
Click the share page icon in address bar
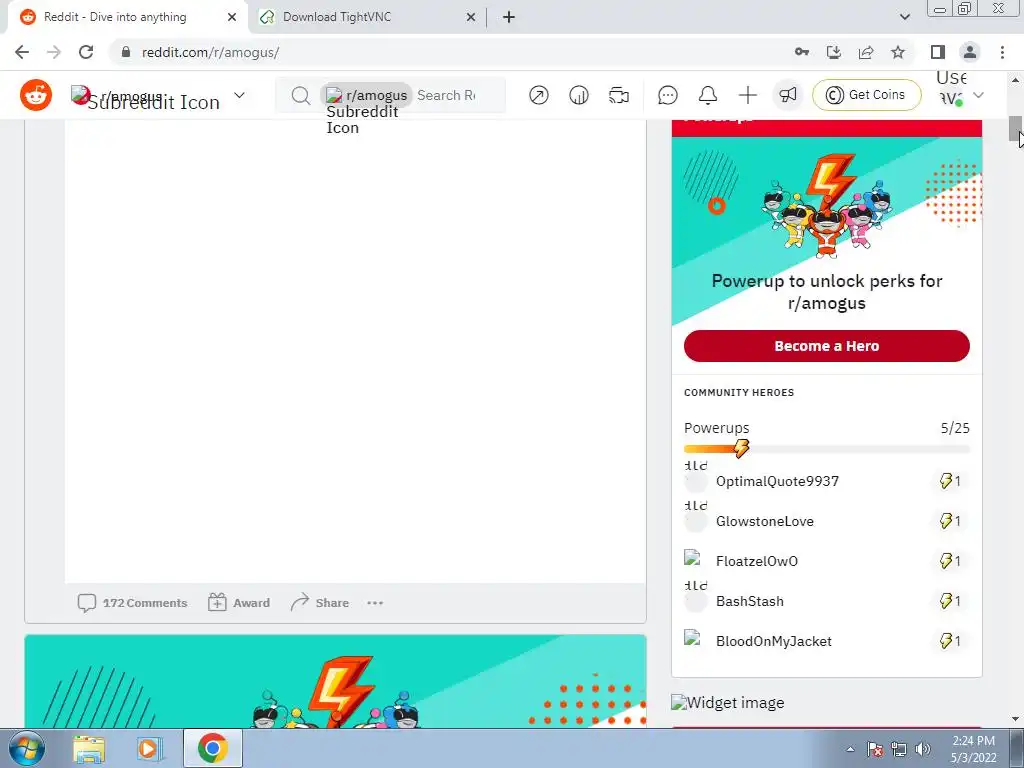(866, 52)
